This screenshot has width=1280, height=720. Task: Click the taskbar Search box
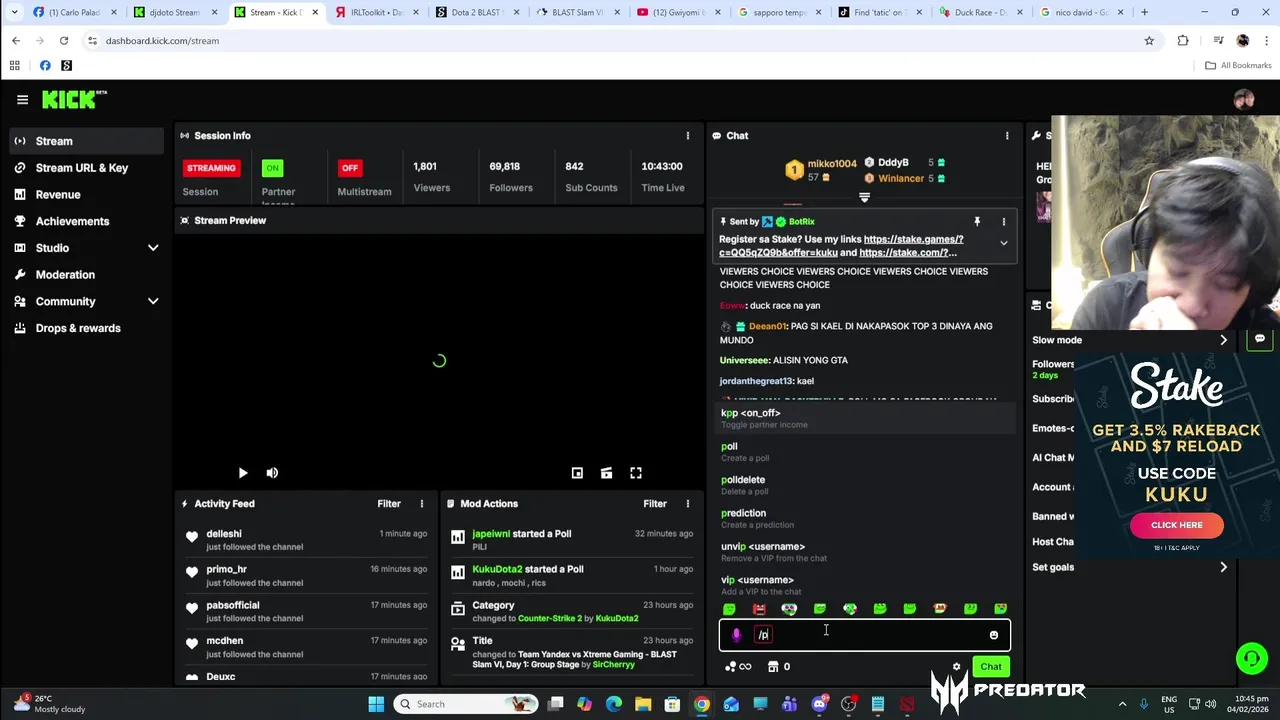tap(466, 704)
